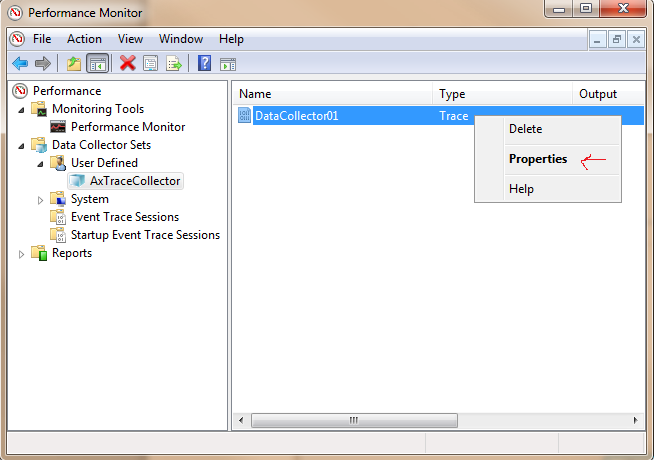Click the red Delete X toolbar icon
Image resolution: width=654 pixels, height=460 pixels.
click(128, 63)
